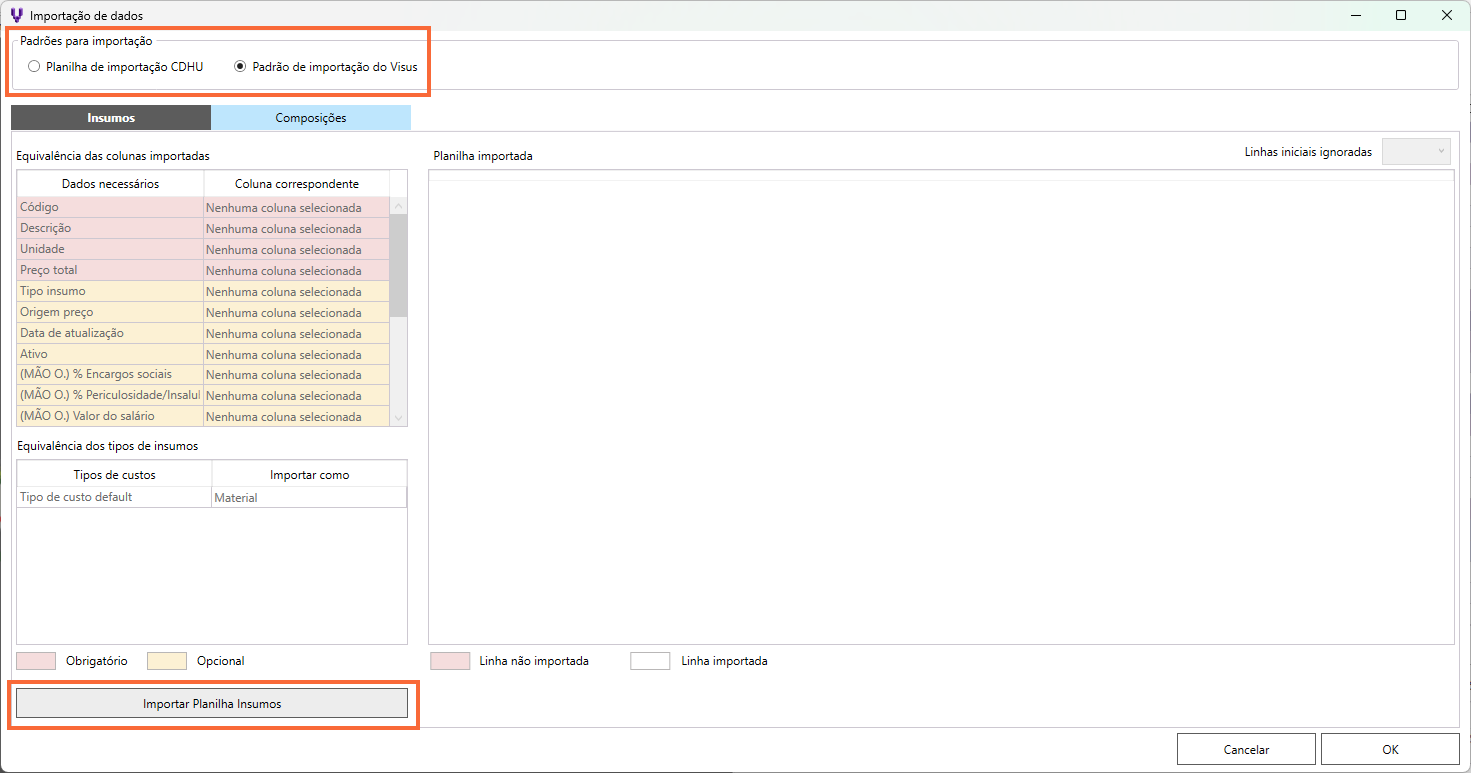Click the Dados necessários column header
The image size is (1471, 773).
pyautogui.click(x=110, y=184)
